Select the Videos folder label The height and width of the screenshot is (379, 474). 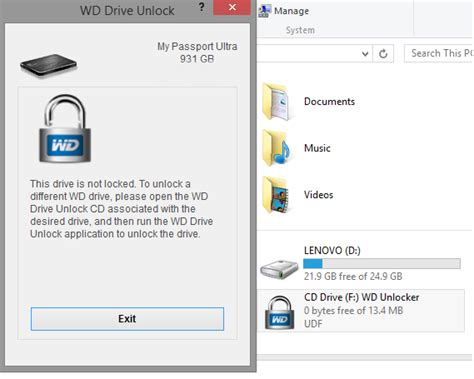[x=318, y=195]
